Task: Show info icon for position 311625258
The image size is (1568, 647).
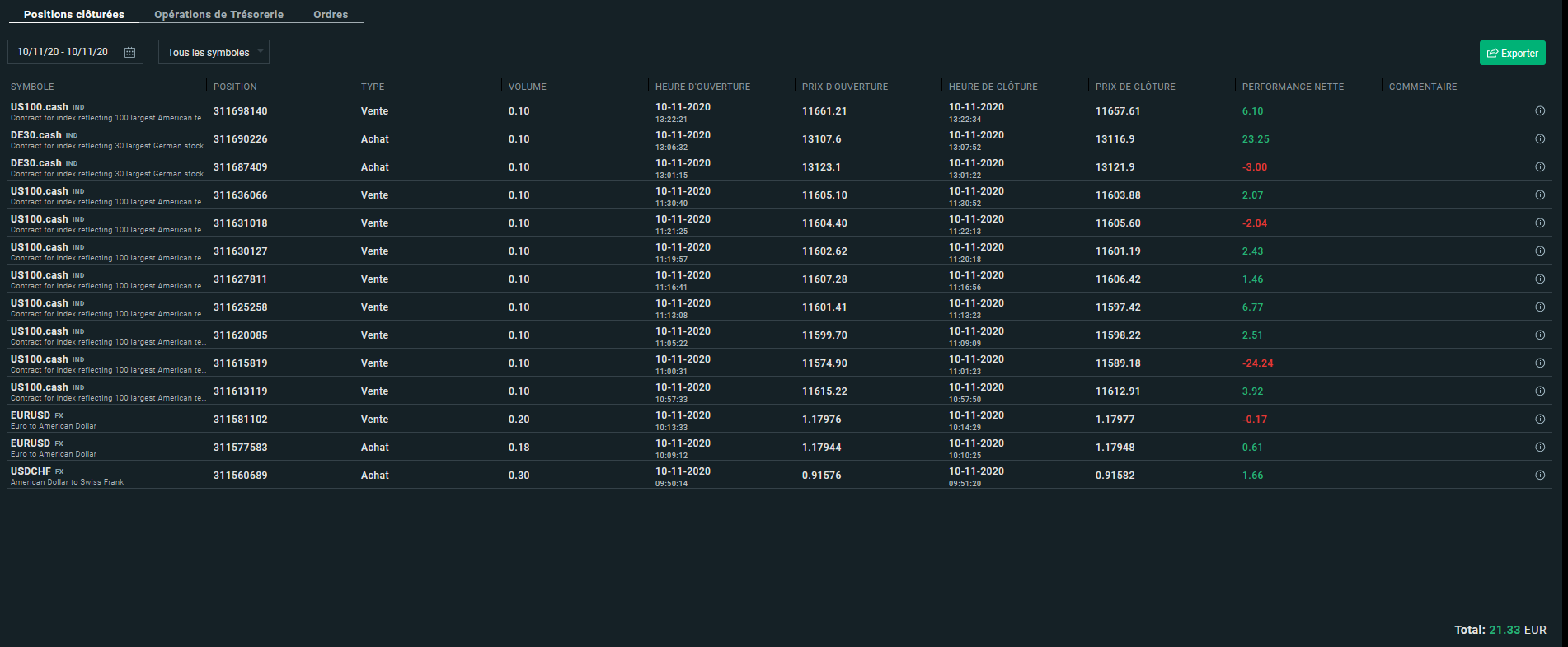Action: [1540, 307]
